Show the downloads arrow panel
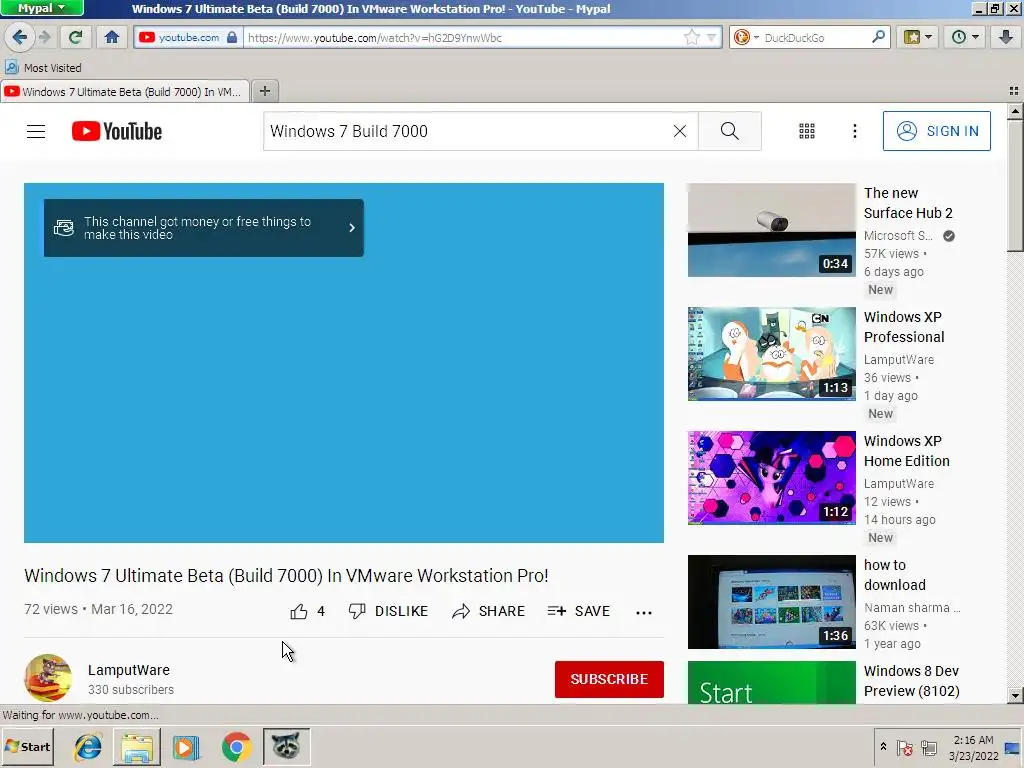This screenshot has height=768, width=1024. point(1006,37)
